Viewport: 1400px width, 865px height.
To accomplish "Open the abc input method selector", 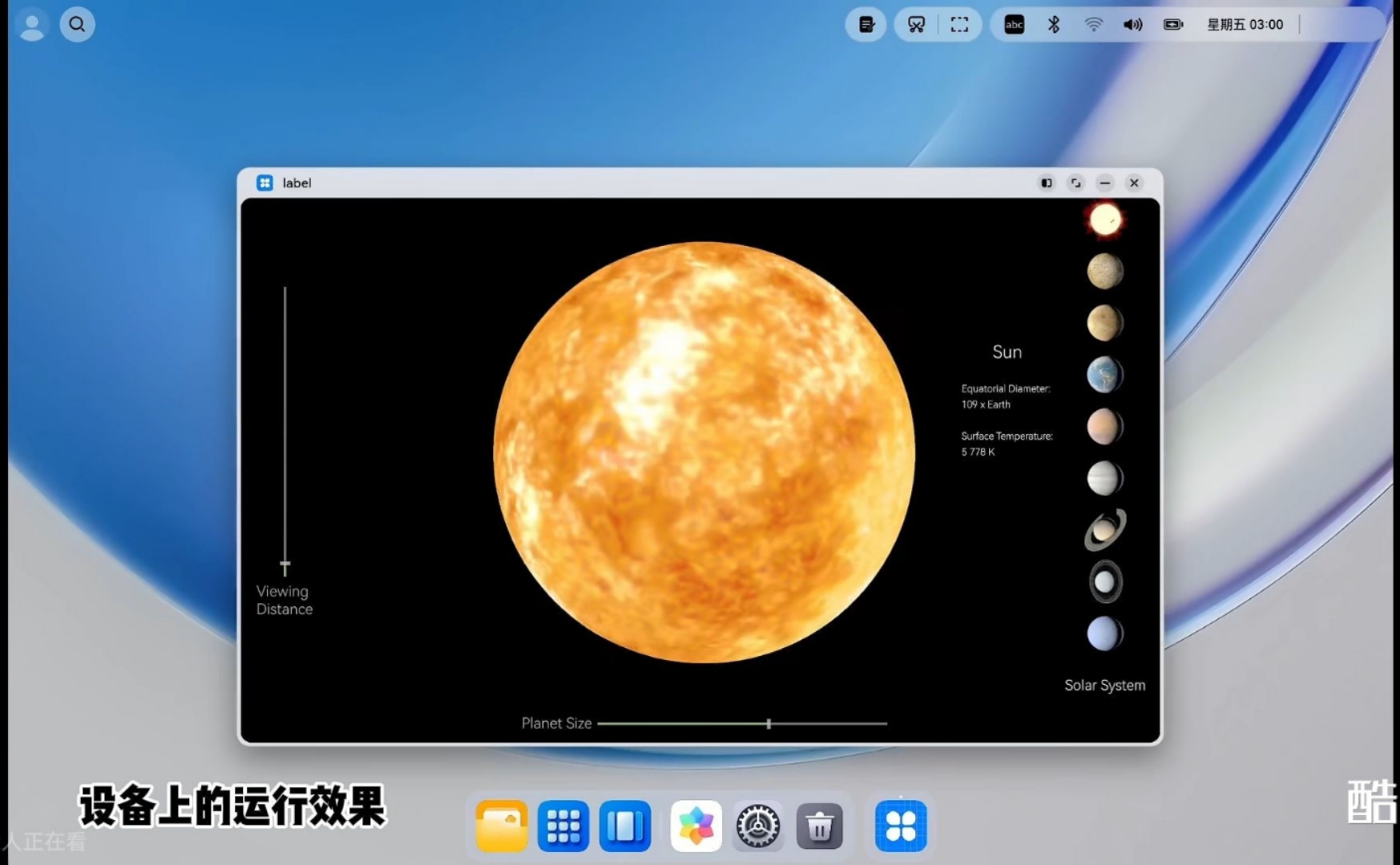I will click(x=1013, y=25).
